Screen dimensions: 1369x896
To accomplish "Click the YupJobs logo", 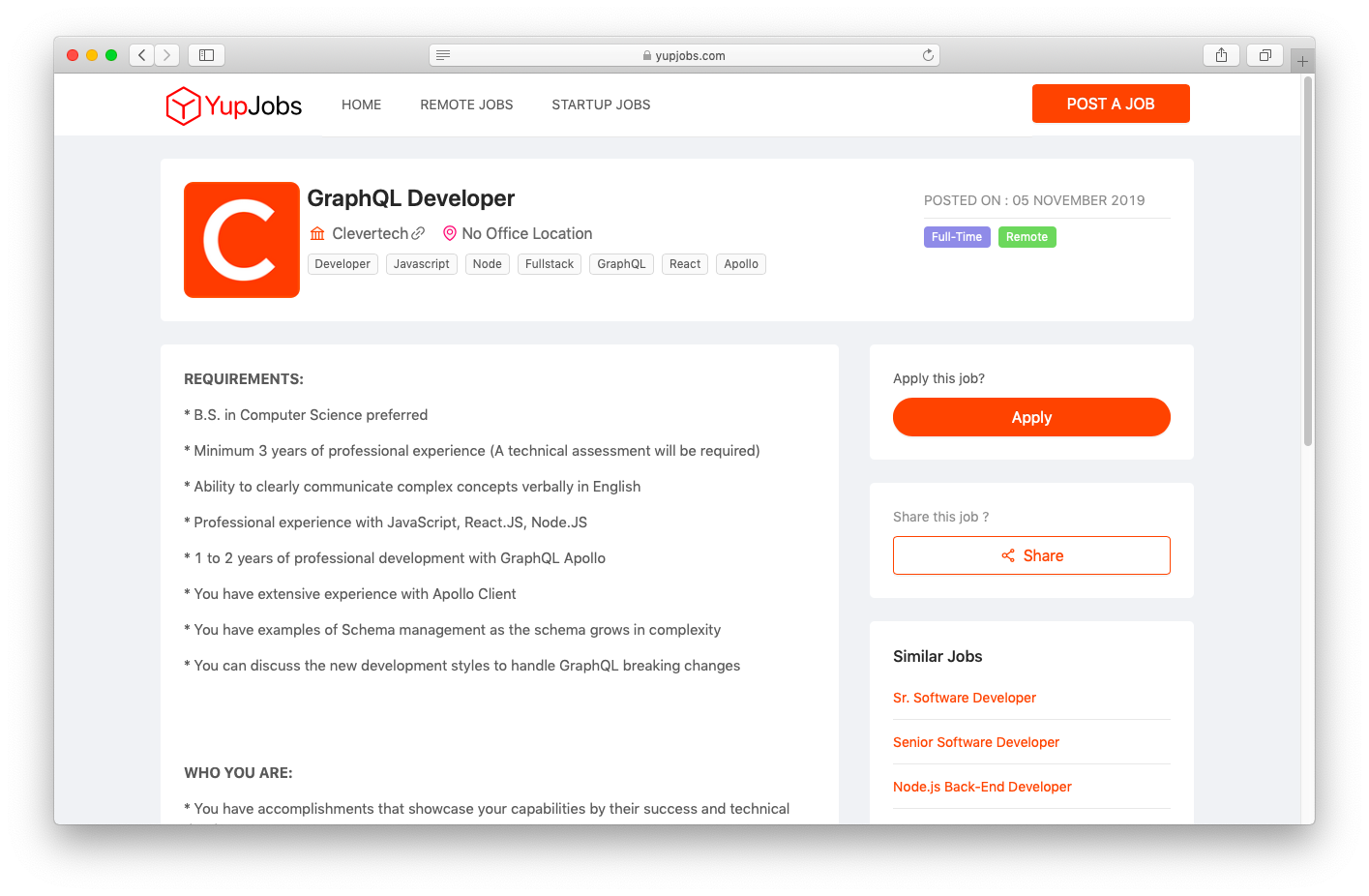I will [x=233, y=105].
